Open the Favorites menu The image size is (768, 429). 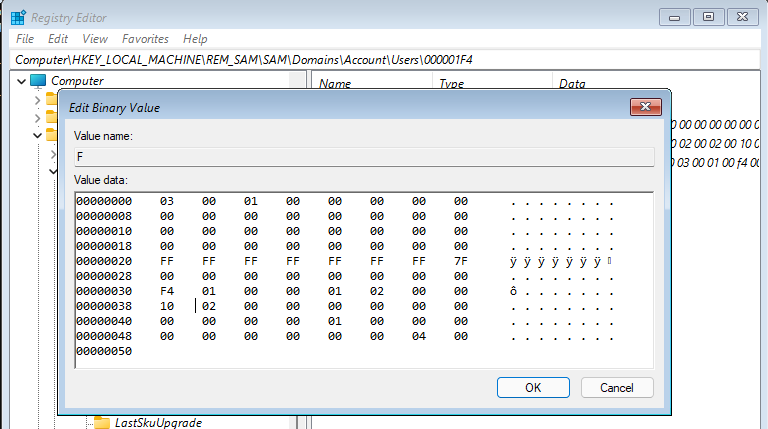(145, 39)
